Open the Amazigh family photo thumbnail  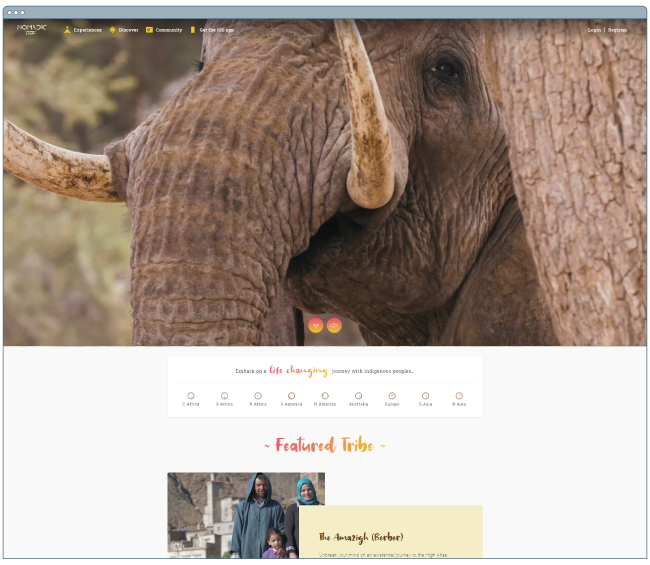[245, 515]
